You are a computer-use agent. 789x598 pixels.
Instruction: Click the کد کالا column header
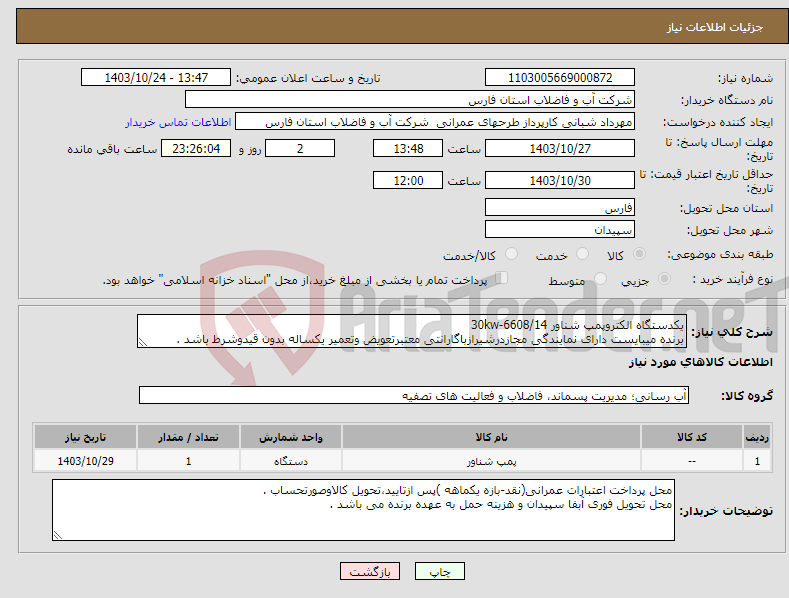(692, 437)
